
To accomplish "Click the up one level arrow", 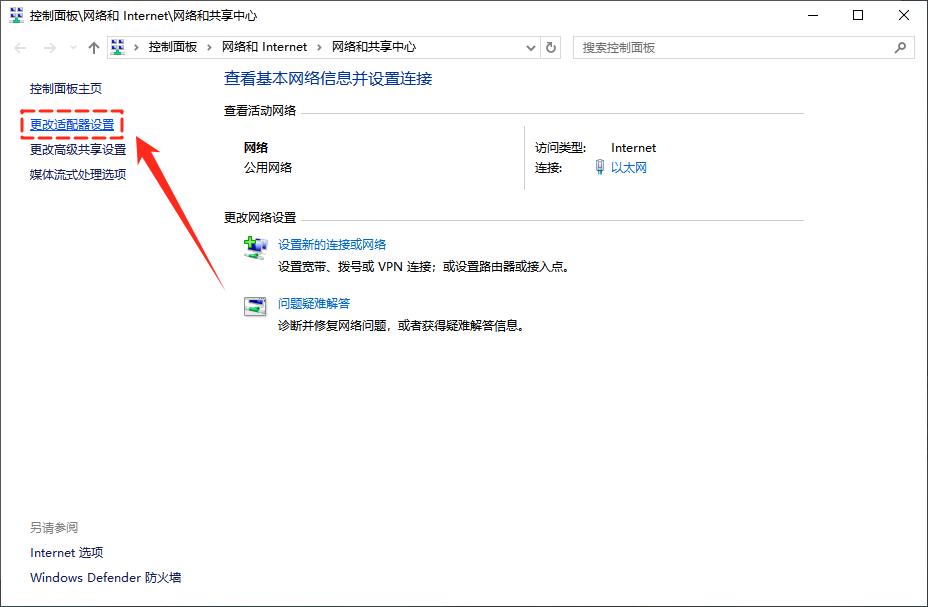I will (x=94, y=48).
